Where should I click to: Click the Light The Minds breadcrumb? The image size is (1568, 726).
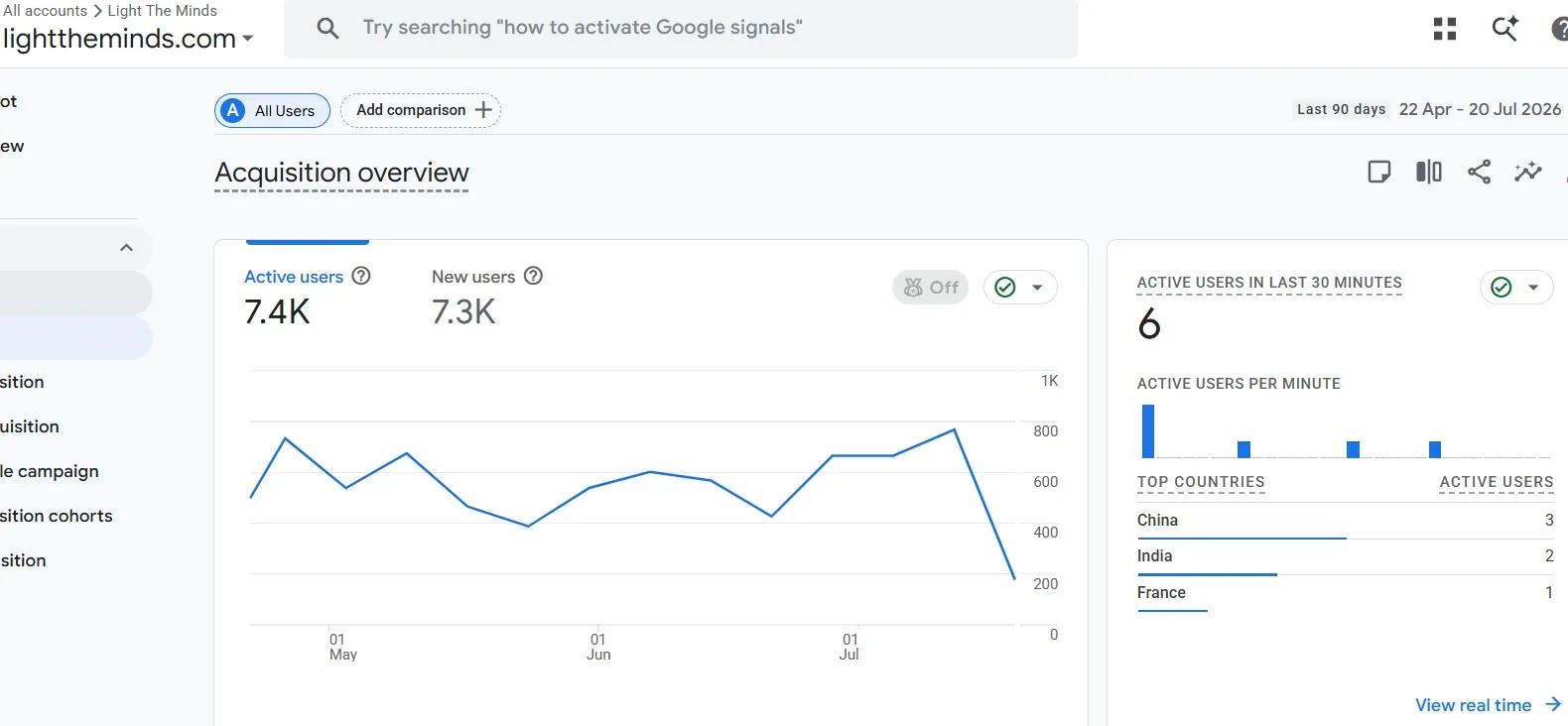coord(162,11)
